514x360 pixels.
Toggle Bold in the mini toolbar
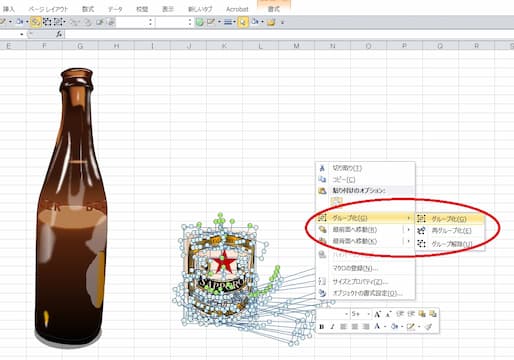click(322, 327)
